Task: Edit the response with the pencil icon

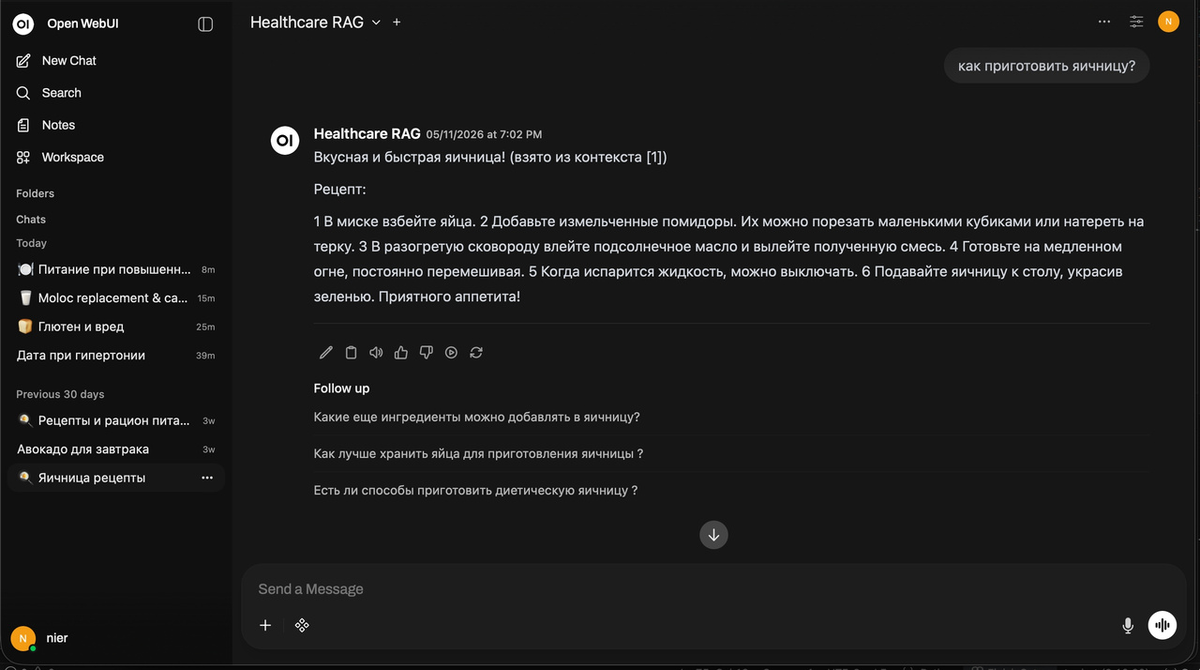Action: [326, 352]
